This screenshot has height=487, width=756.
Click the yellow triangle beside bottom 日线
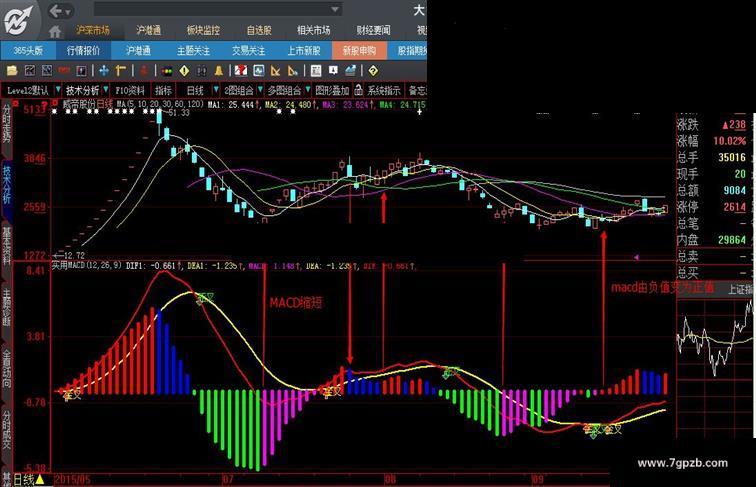tap(40, 480)
